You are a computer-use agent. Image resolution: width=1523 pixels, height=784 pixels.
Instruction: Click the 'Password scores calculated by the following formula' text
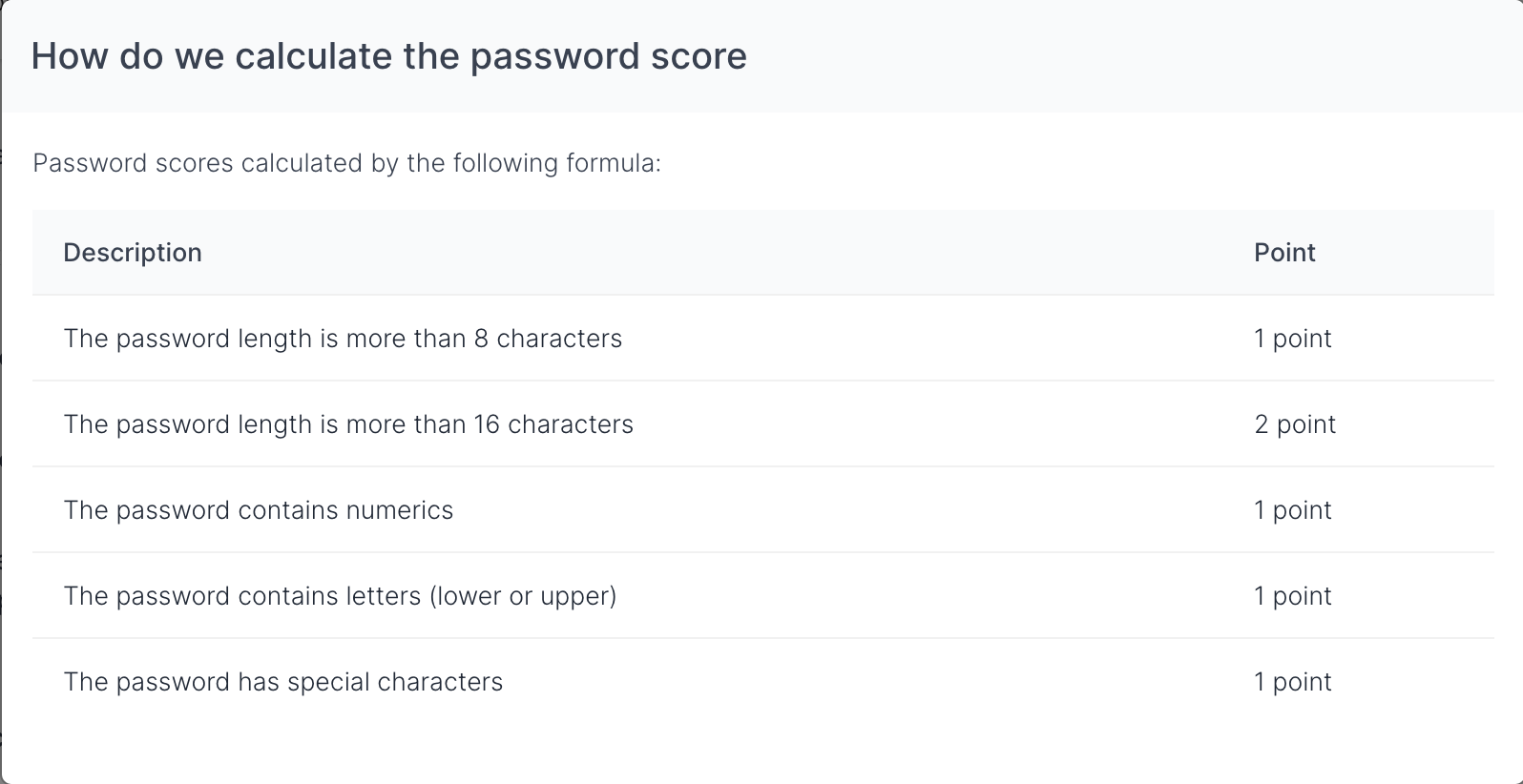coord(346,163)
